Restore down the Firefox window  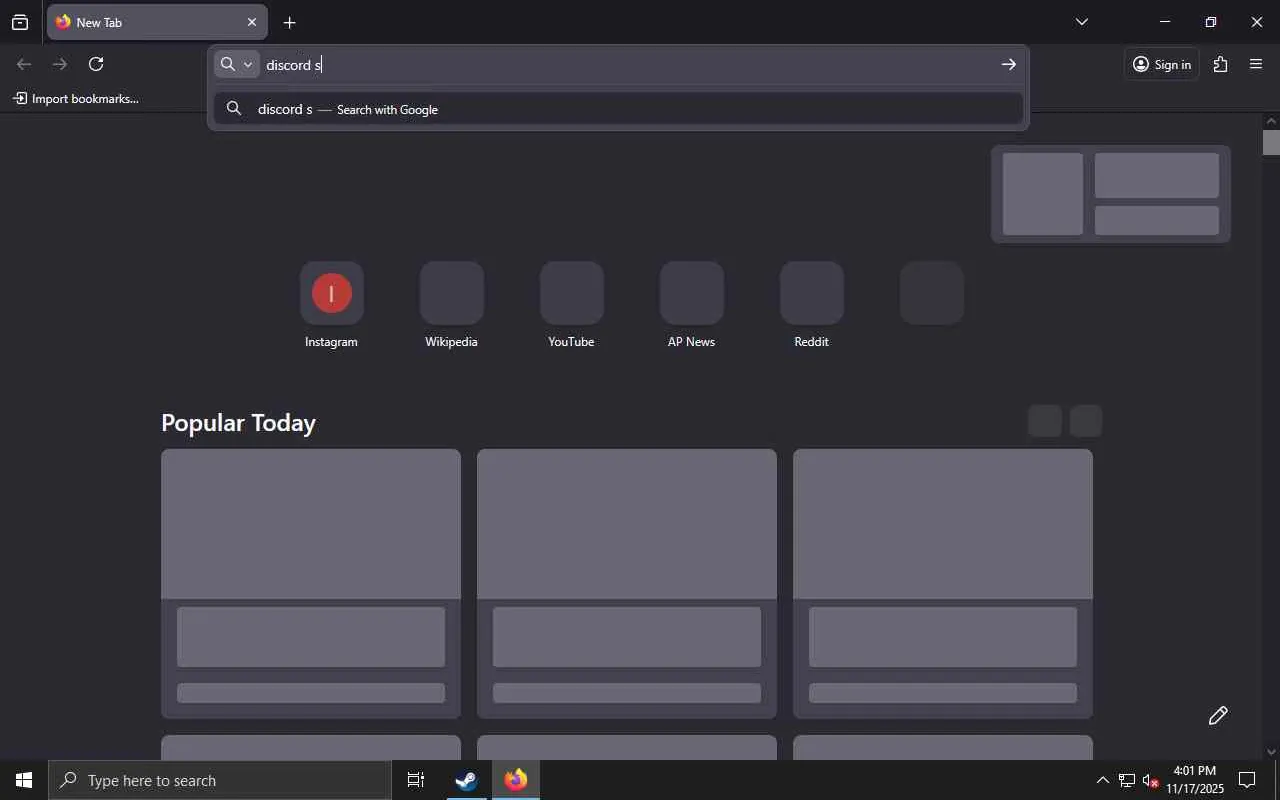(x=1210, y=22)
